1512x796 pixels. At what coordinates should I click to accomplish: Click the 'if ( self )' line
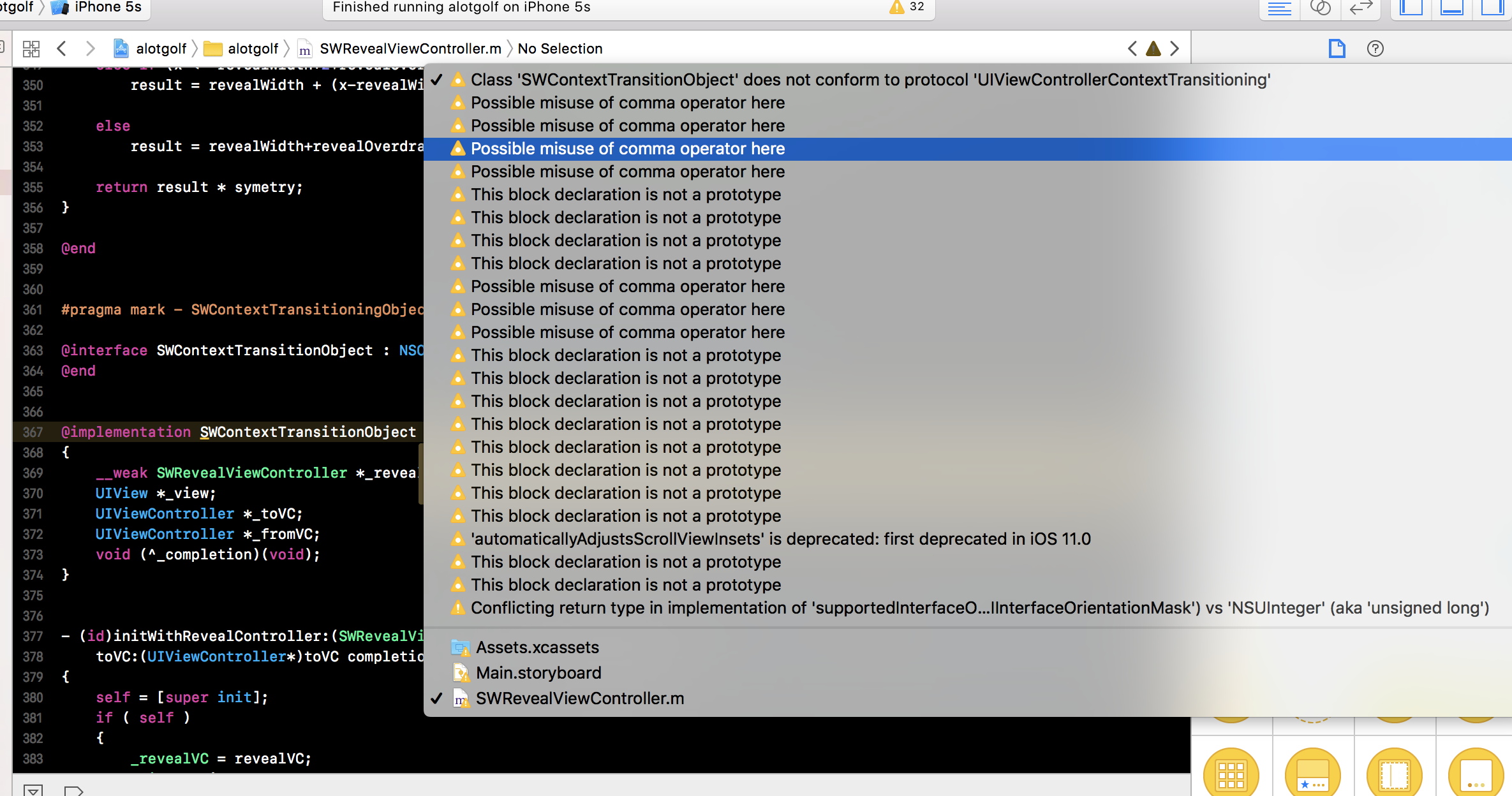click(x=143, y=718)
